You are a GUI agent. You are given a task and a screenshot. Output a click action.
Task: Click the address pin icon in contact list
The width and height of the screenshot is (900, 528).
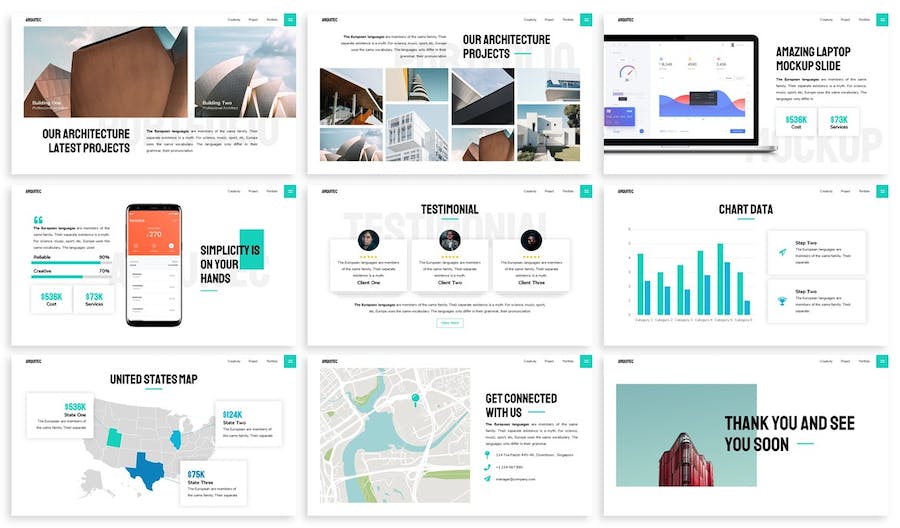tap(488, 455)
